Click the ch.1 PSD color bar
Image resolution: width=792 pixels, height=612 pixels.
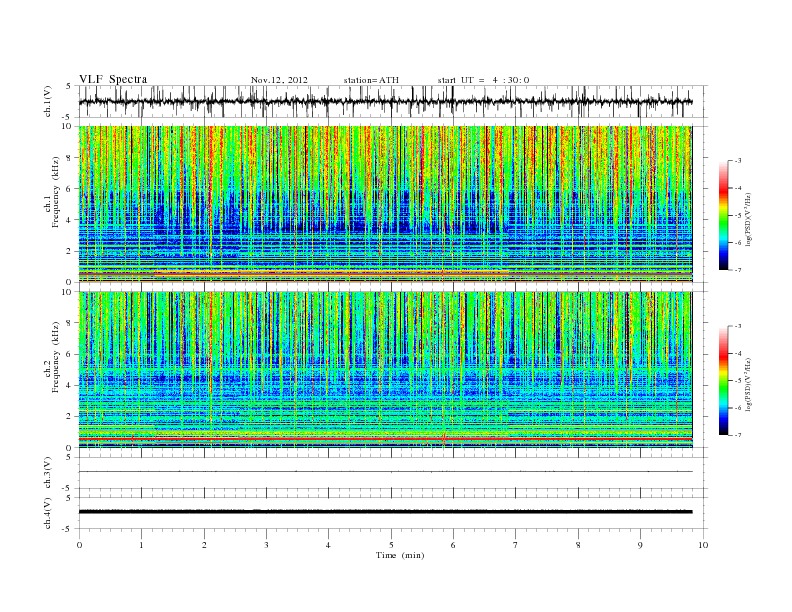pyautogui.click(x=723, y=215)
